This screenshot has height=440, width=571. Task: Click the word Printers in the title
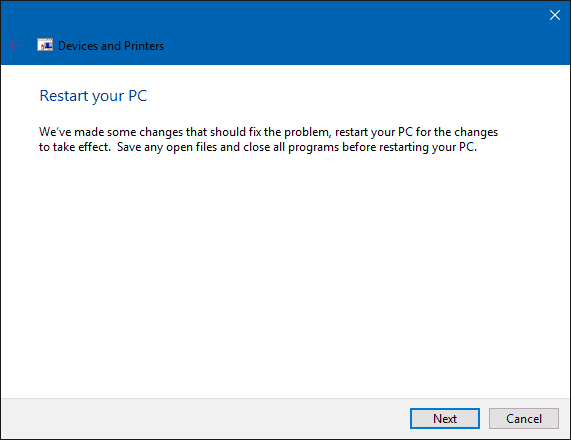[x=144, y=46]
